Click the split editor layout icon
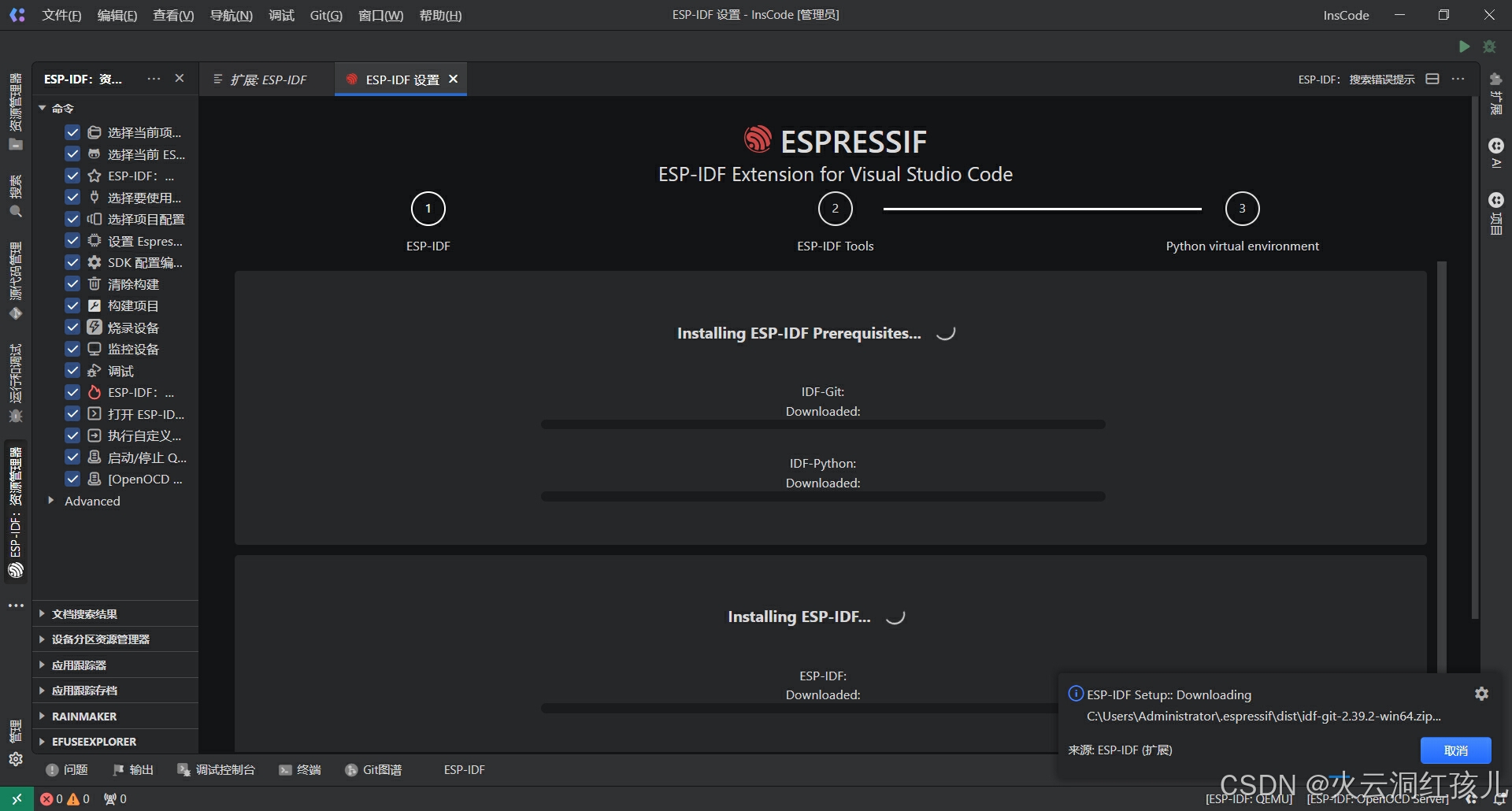 click(x=1432, y=79)
